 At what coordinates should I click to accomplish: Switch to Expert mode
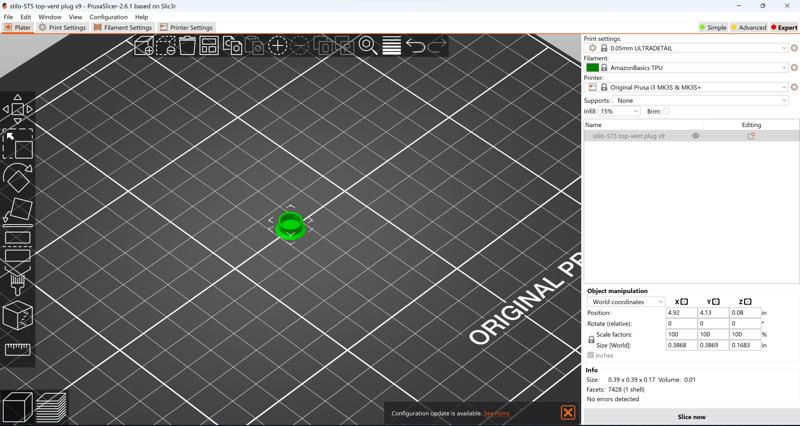pos(784,28)
